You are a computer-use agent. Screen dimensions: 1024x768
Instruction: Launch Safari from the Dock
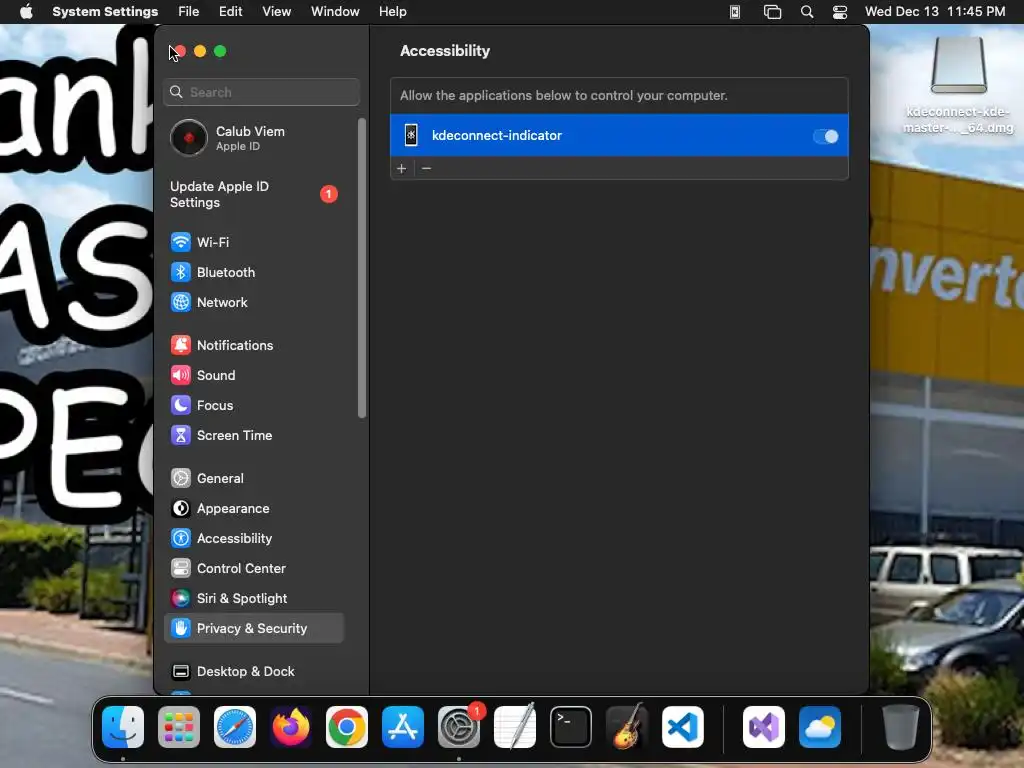click(x=235, y=727)
